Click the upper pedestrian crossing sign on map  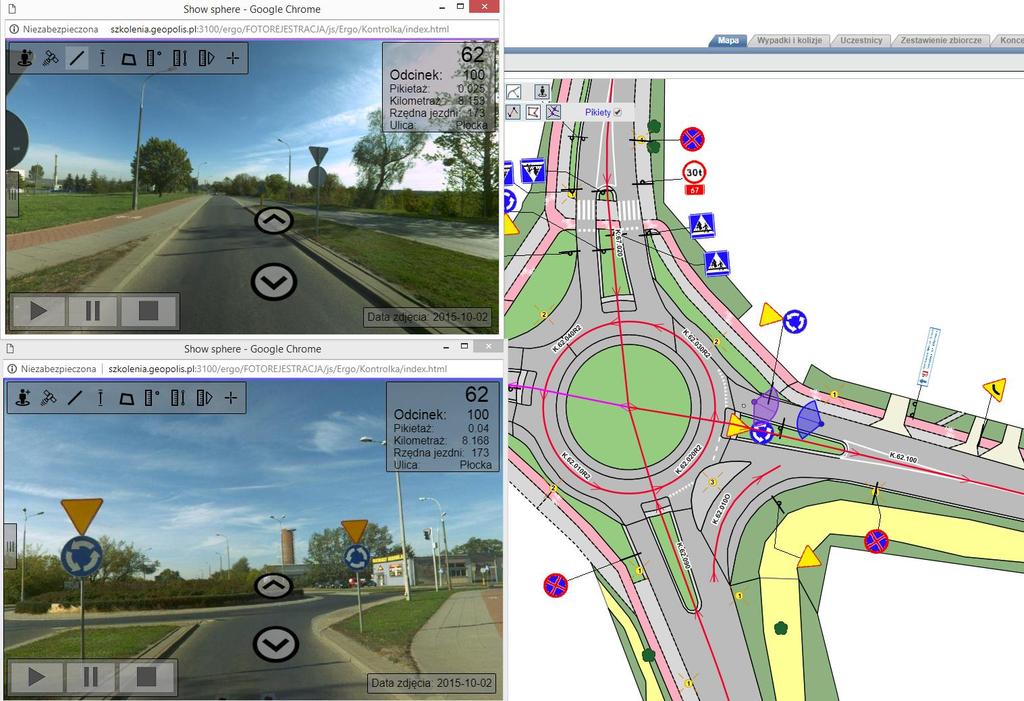coord(702,226)
